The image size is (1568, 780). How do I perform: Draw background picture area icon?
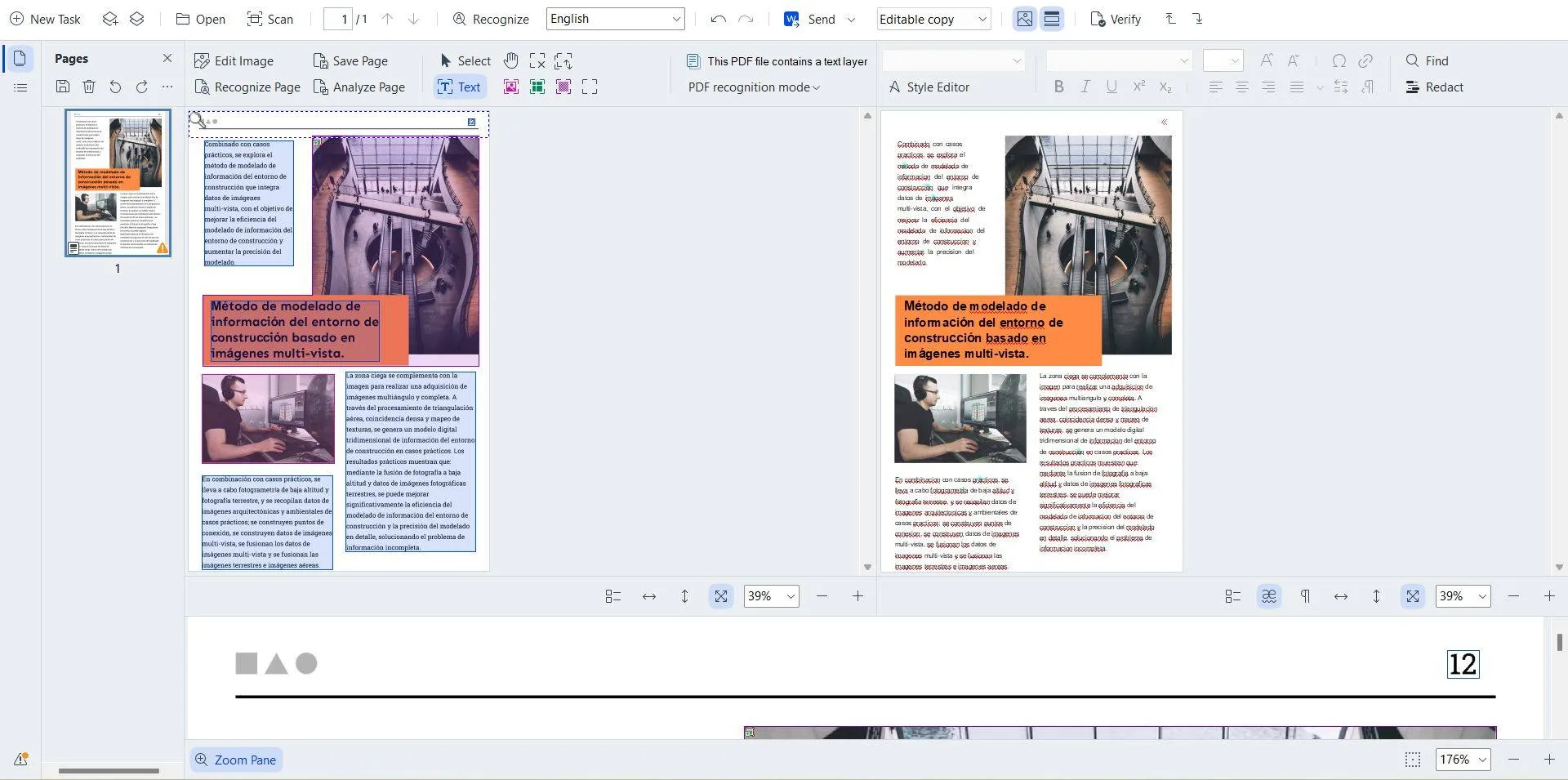[x=563, y=87]
